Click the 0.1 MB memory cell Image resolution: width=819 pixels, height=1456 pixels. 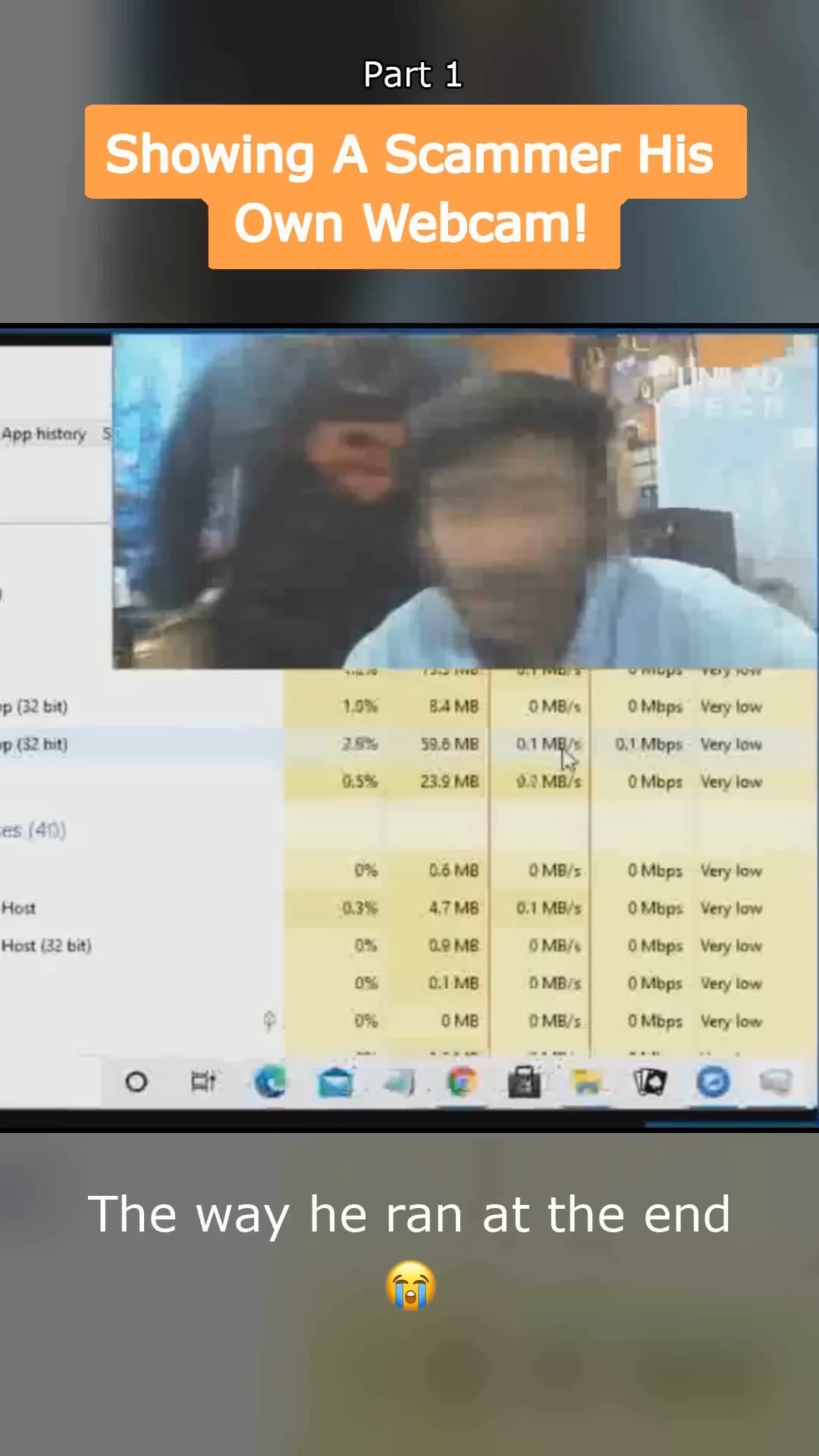pos(453,983)
